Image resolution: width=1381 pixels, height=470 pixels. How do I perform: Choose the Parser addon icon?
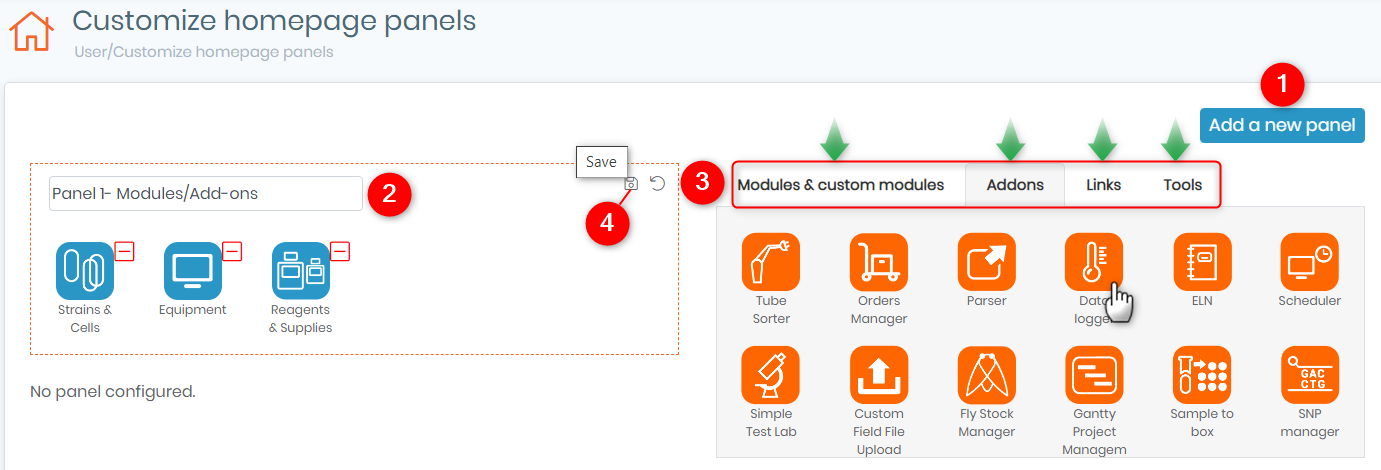[986, 262]
